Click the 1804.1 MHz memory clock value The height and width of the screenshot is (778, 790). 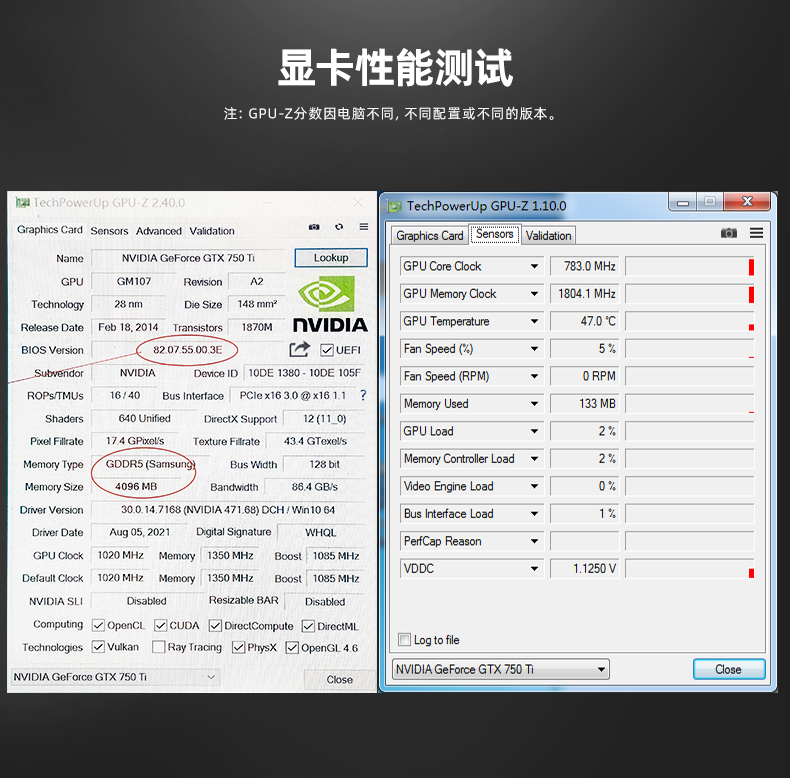coord(584,294)
